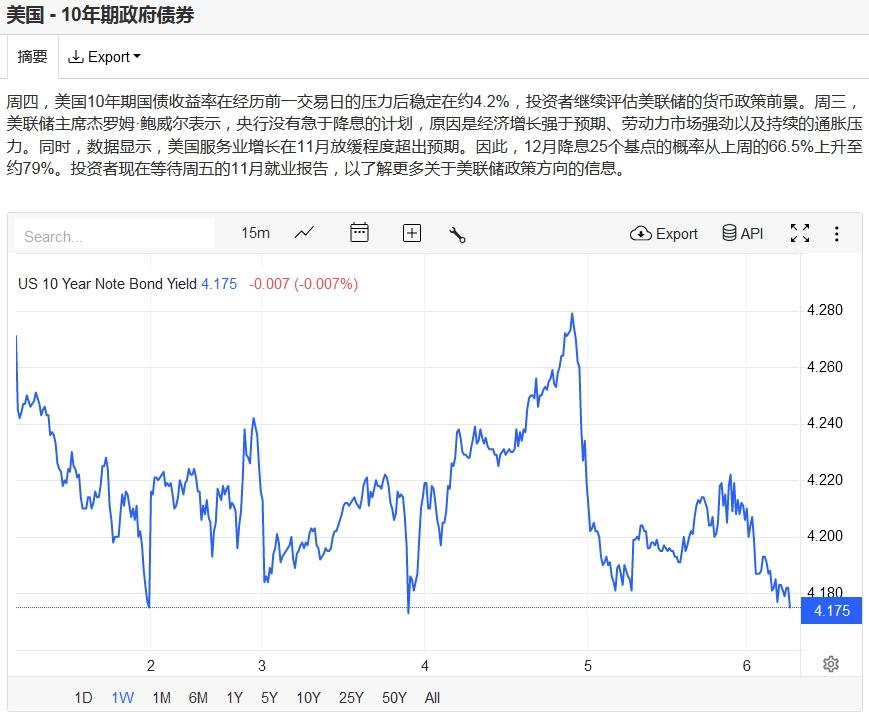869x717 pixels.
Task: Choose the 10Y time range
Action: [x=308, y=698]
